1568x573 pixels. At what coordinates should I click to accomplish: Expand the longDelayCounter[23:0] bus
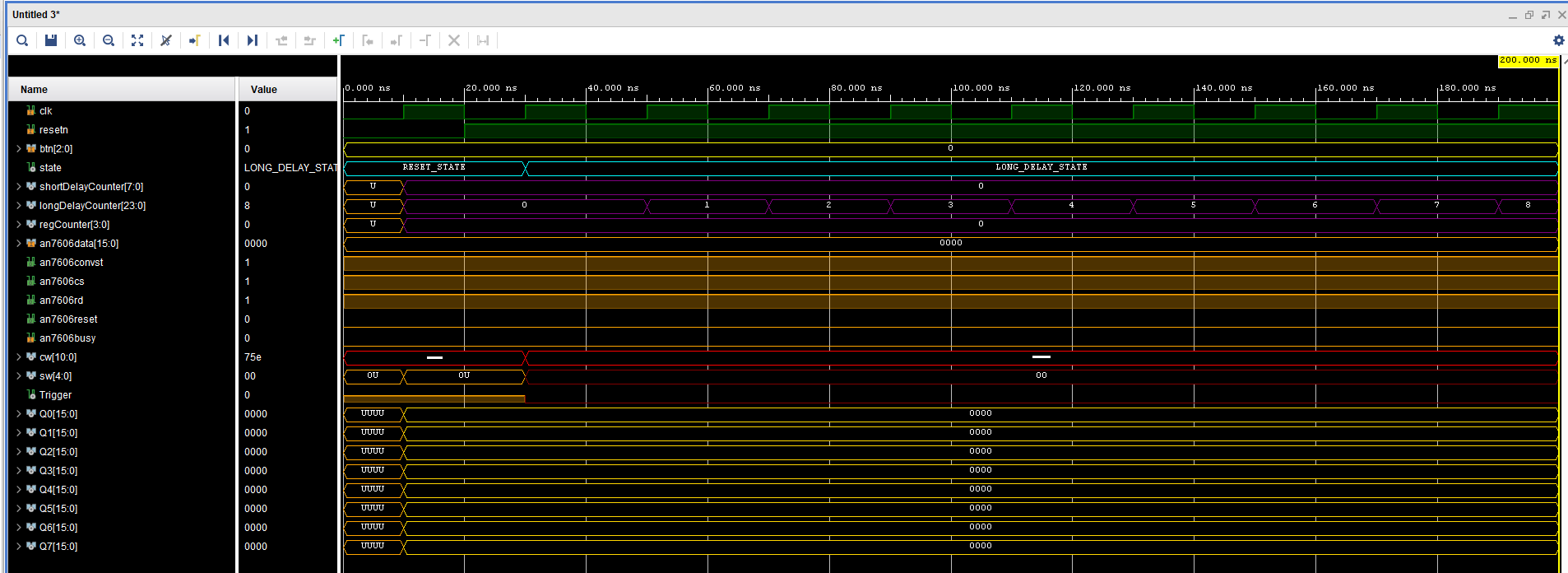click(19, 206)
